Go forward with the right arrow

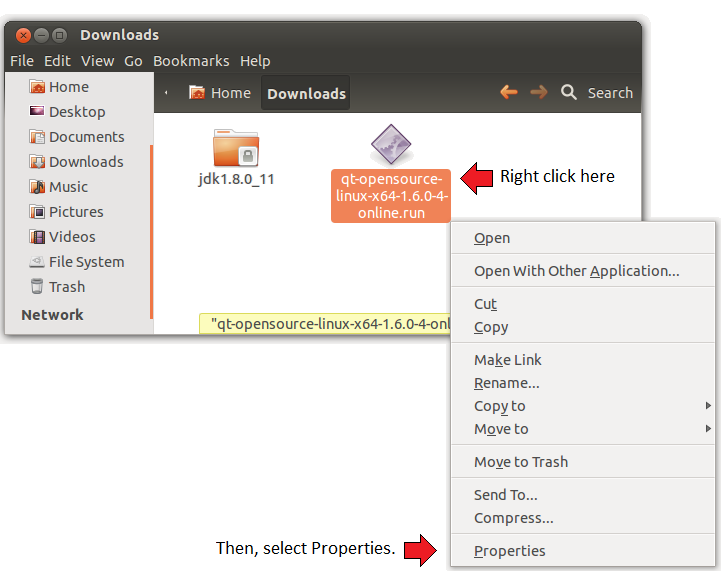coord(538,92)
